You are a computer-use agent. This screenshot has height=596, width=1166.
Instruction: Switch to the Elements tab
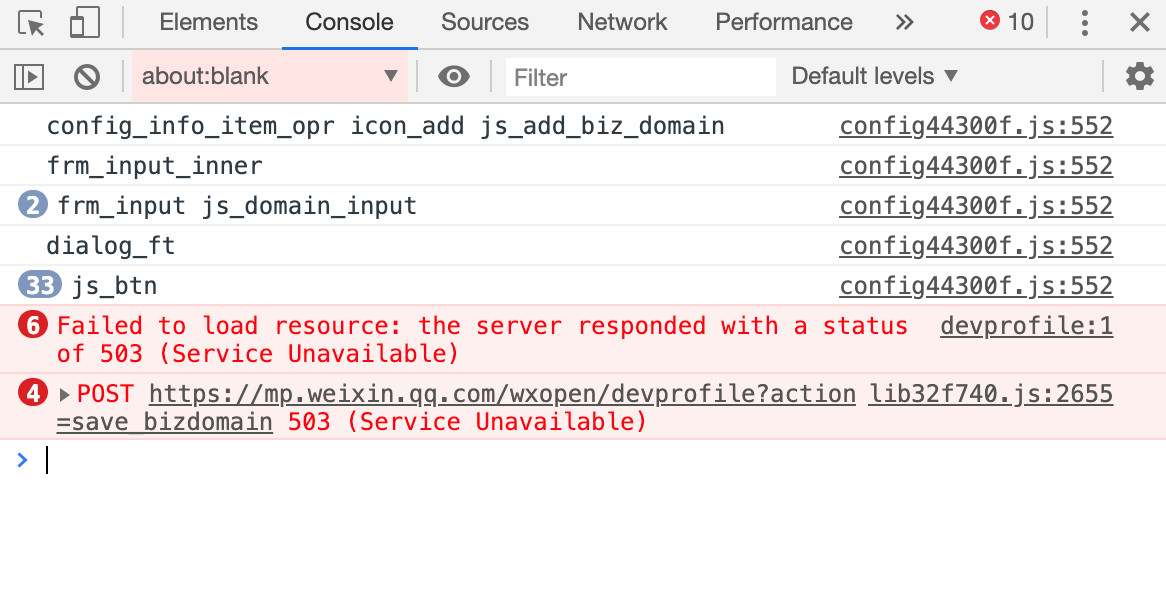click(x=208, y=22)
